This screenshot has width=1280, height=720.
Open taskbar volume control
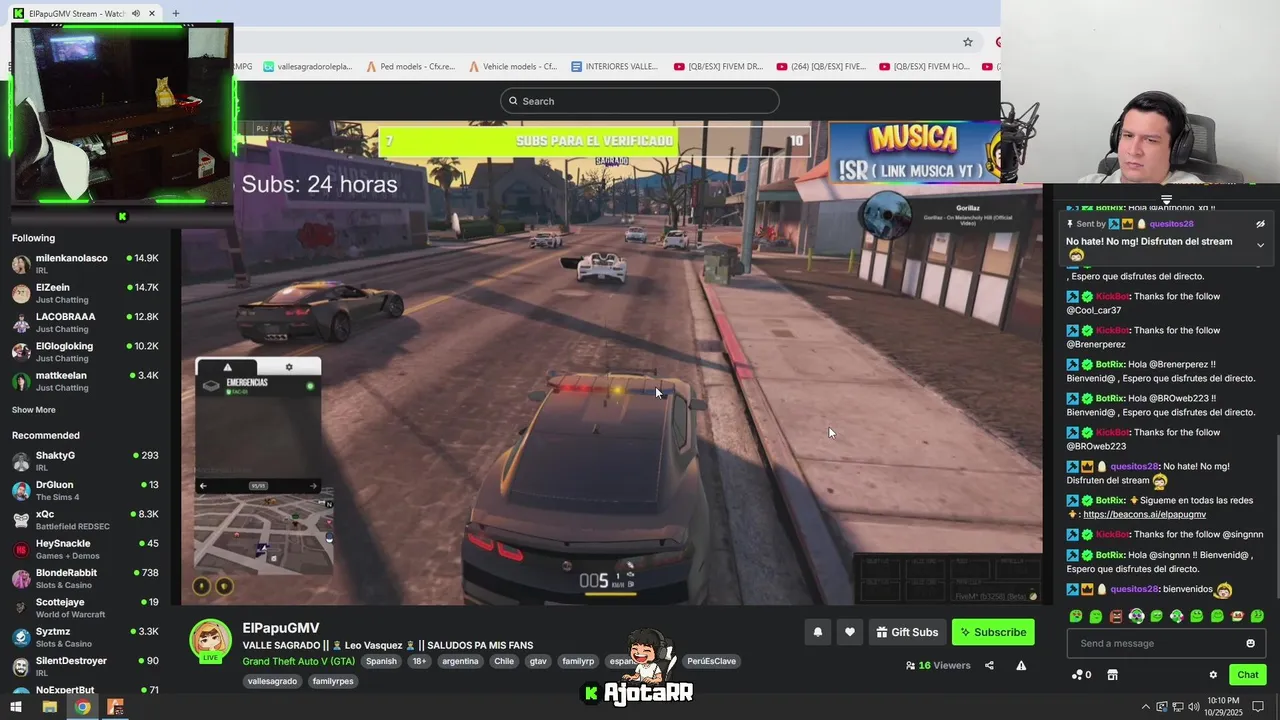[x=1194, y=707]
